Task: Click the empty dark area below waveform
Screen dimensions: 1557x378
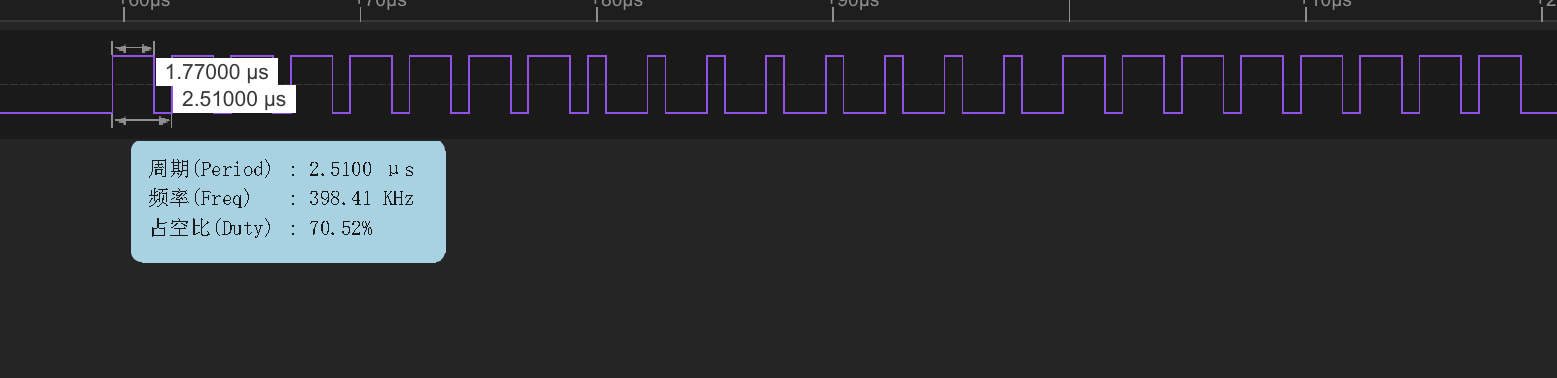Action: (900, 260)
